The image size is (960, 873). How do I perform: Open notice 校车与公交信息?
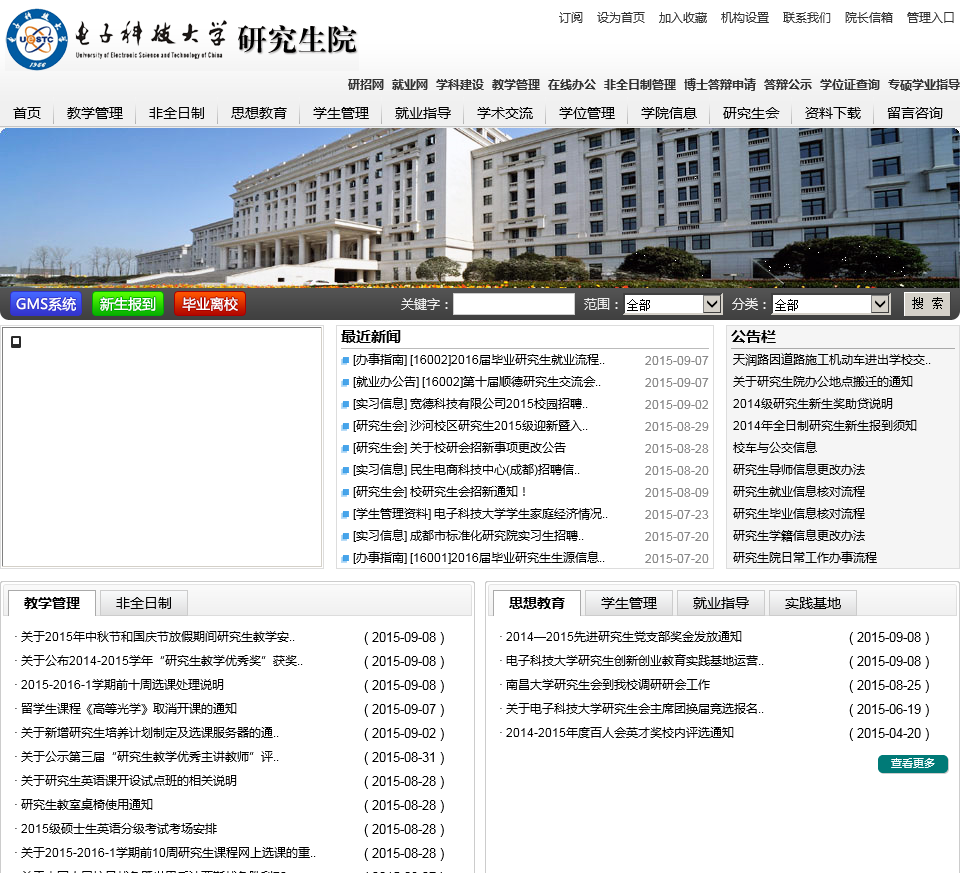(774, 448)
